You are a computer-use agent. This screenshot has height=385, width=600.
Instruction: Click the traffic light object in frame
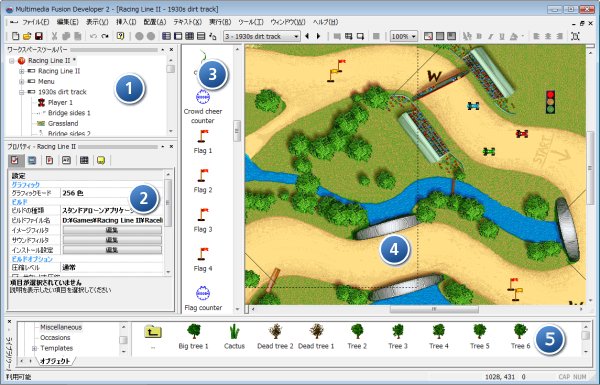click(550, 102)
